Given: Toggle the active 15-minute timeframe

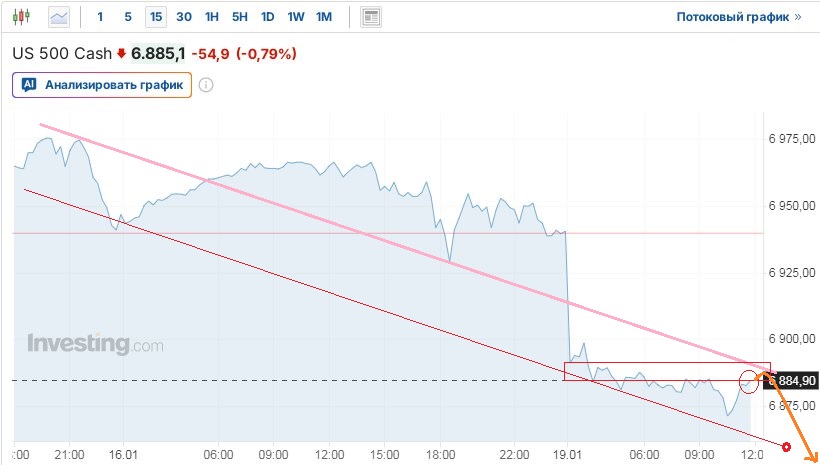Looking at the screenshot, I should [x=155, y=17].
